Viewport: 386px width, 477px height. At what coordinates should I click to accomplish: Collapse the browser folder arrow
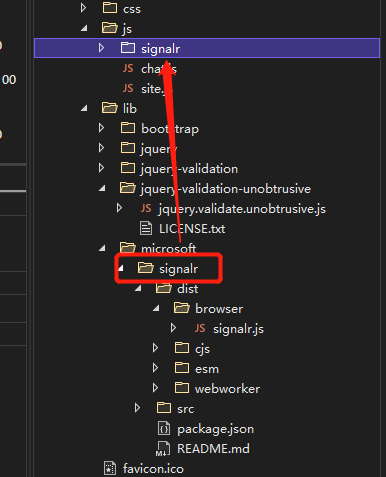click(156, 309)
